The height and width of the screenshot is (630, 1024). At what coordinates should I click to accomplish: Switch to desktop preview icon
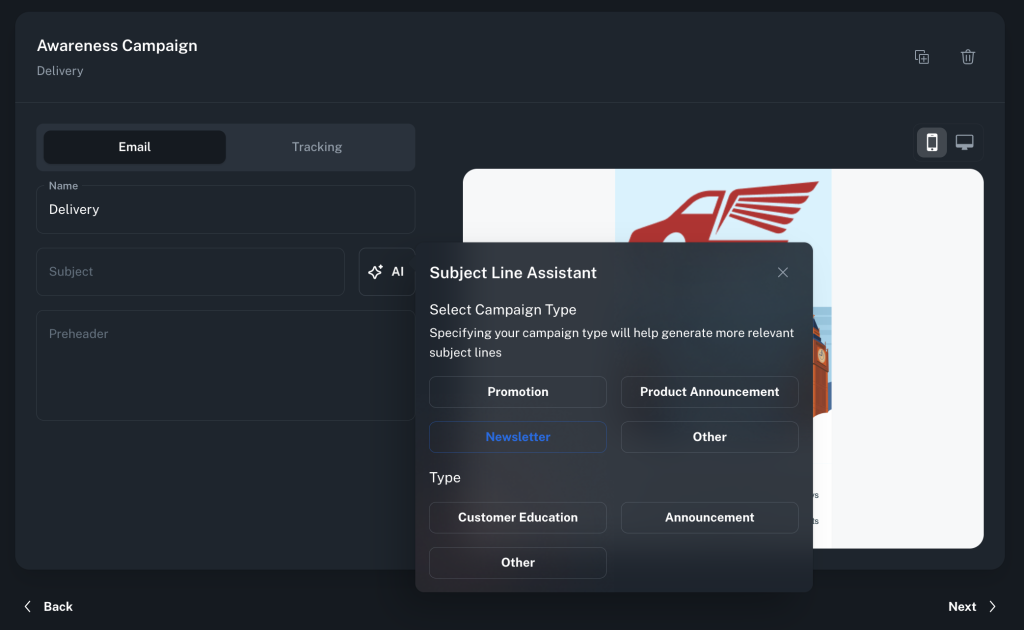(964, 142)
